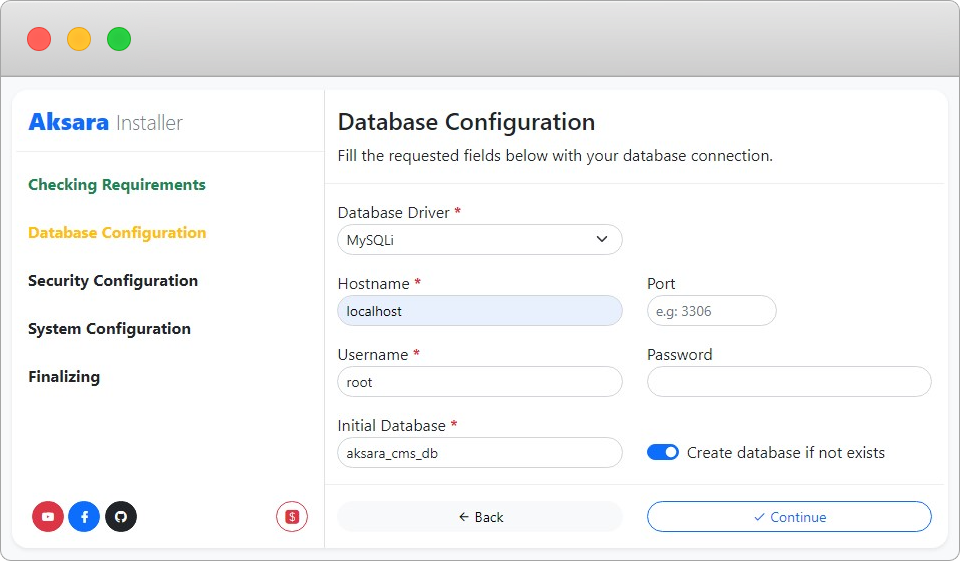Select Database Configuration step in sidebar
The height and width of the screenshot is (561, 960).
click(x=117, y=233)
